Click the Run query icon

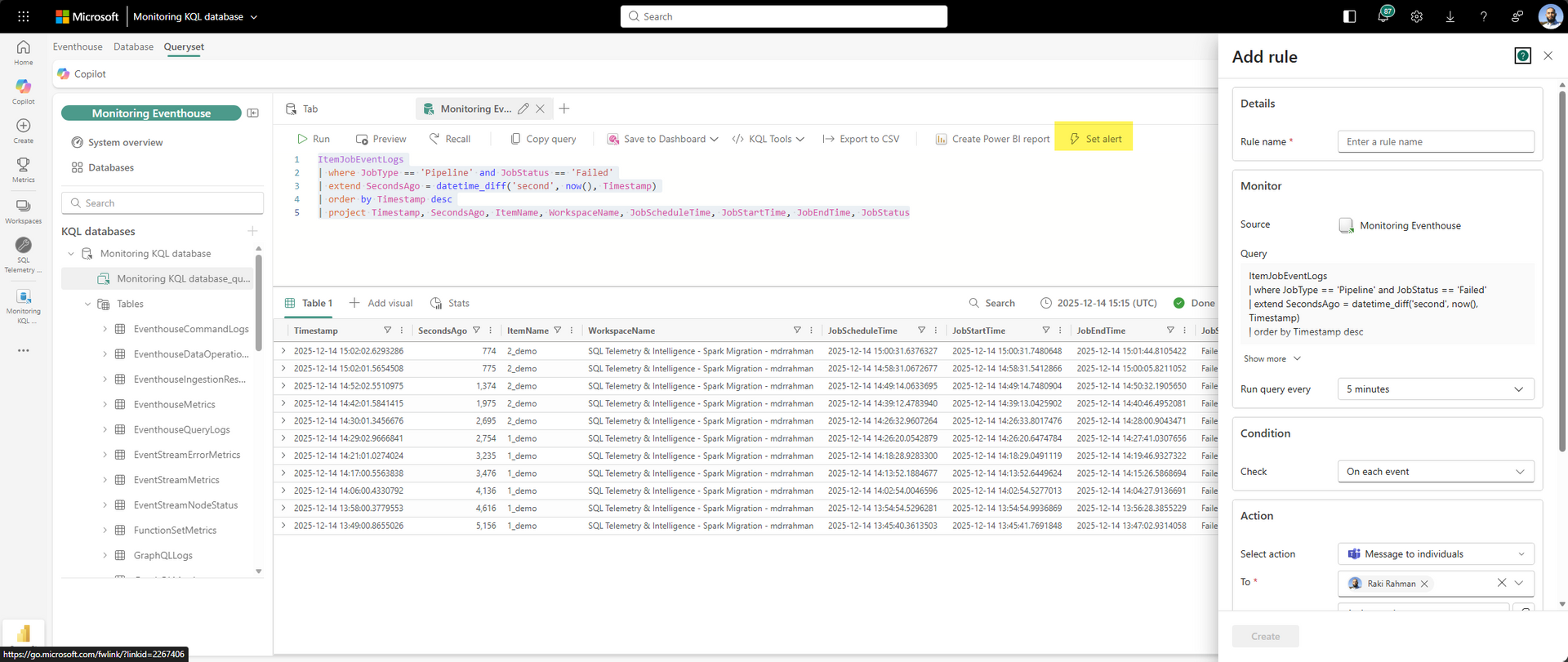[302, 139]
